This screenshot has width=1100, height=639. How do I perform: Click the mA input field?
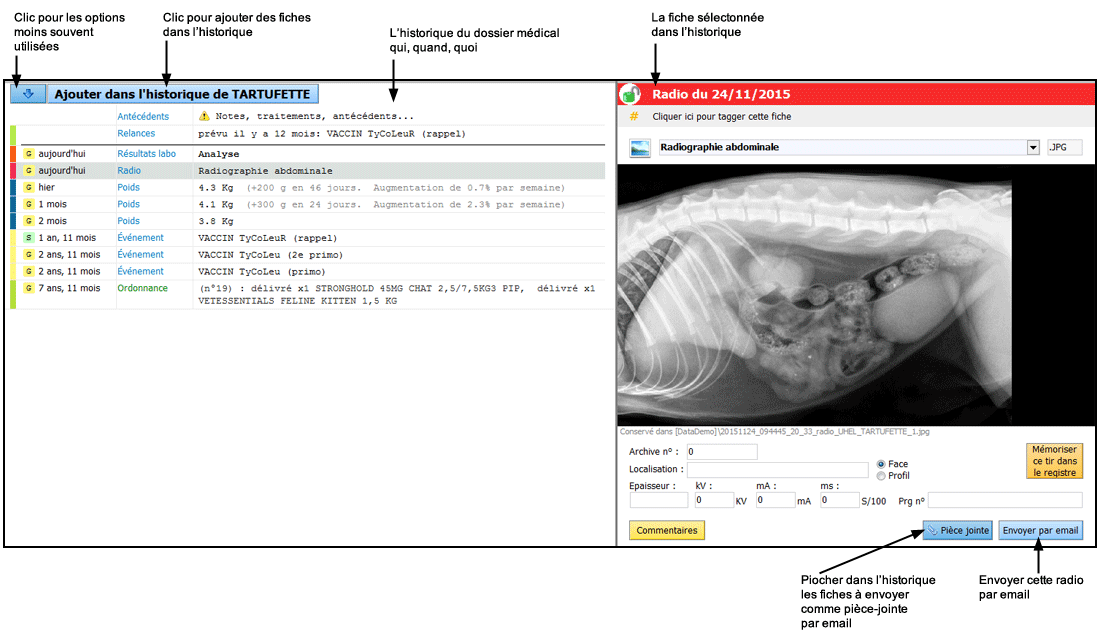point(776,500)
